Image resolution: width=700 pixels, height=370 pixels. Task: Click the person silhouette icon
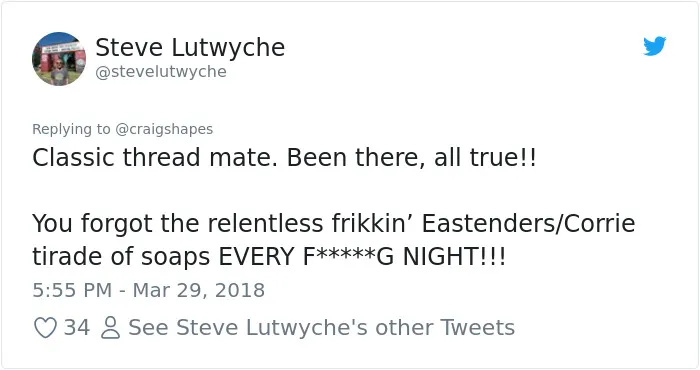coord(110,328)
